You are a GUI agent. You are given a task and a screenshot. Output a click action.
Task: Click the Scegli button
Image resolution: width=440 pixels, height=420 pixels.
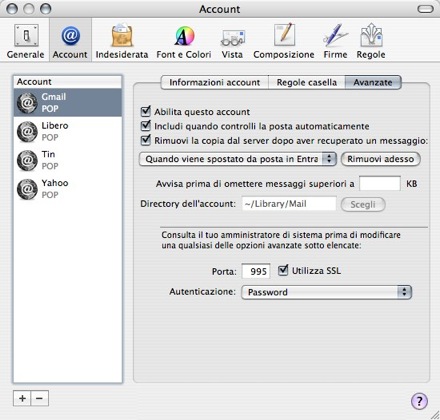coord(363,204)
